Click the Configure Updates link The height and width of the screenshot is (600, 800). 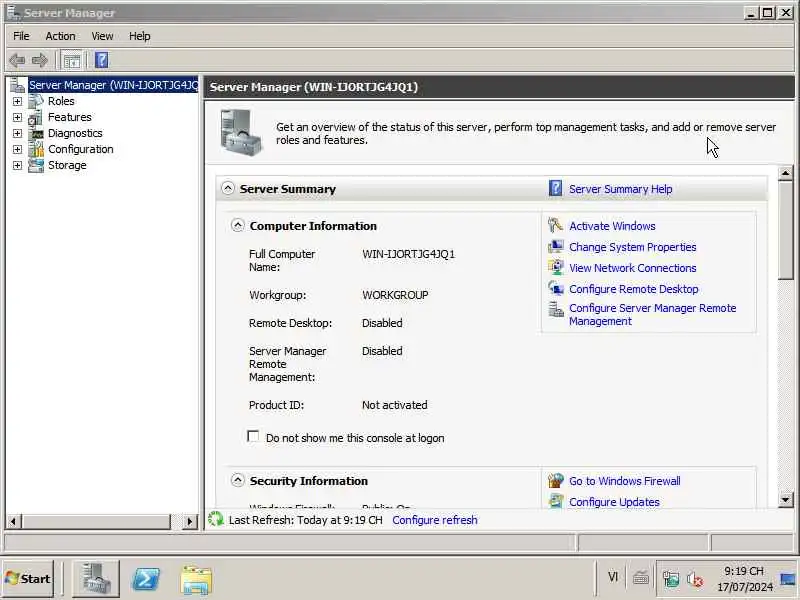pyautogui.click(x=614, y=502)
